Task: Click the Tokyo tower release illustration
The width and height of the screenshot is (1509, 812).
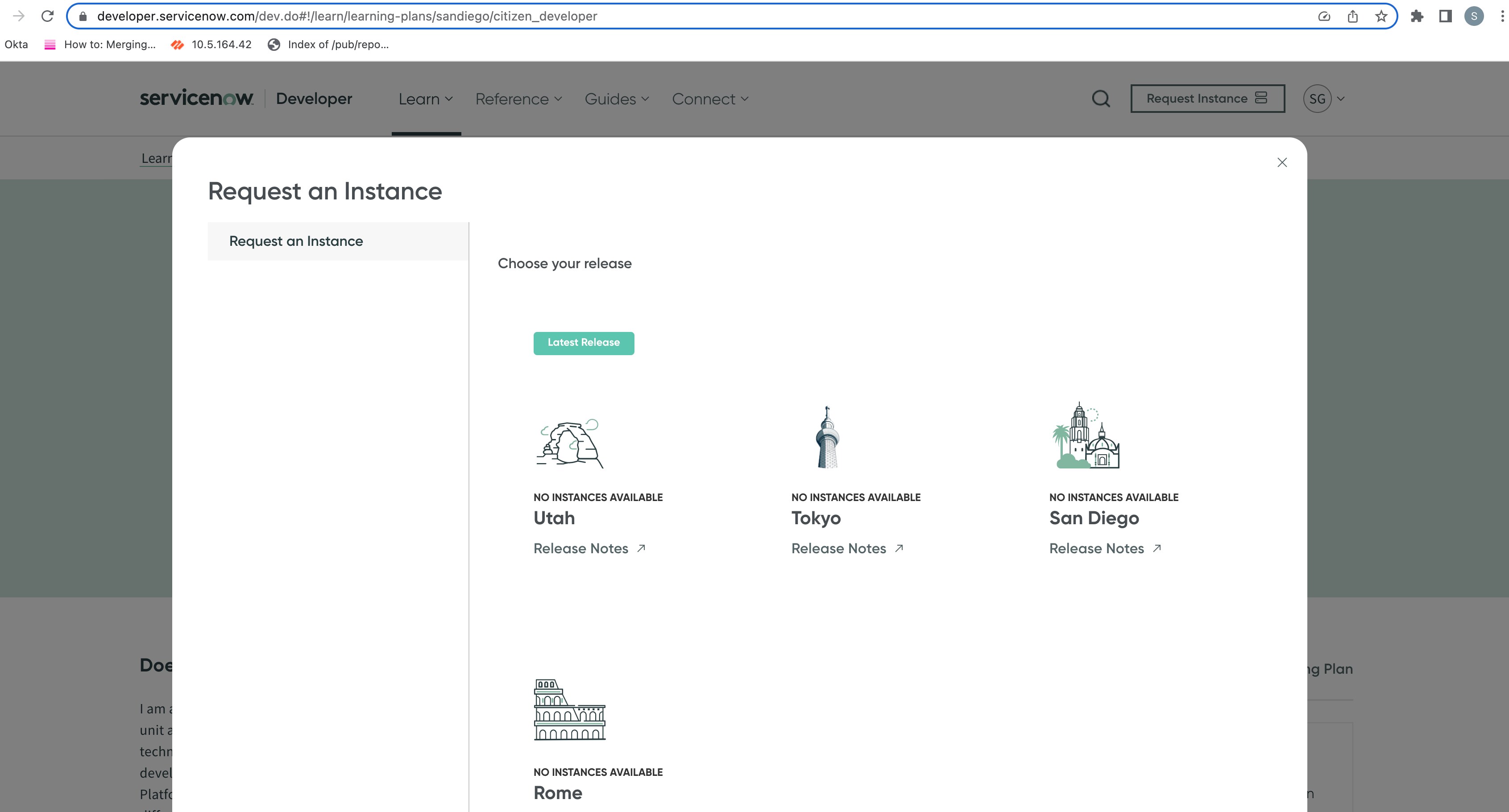Action: pyautogui.click(x=827, y=437)
